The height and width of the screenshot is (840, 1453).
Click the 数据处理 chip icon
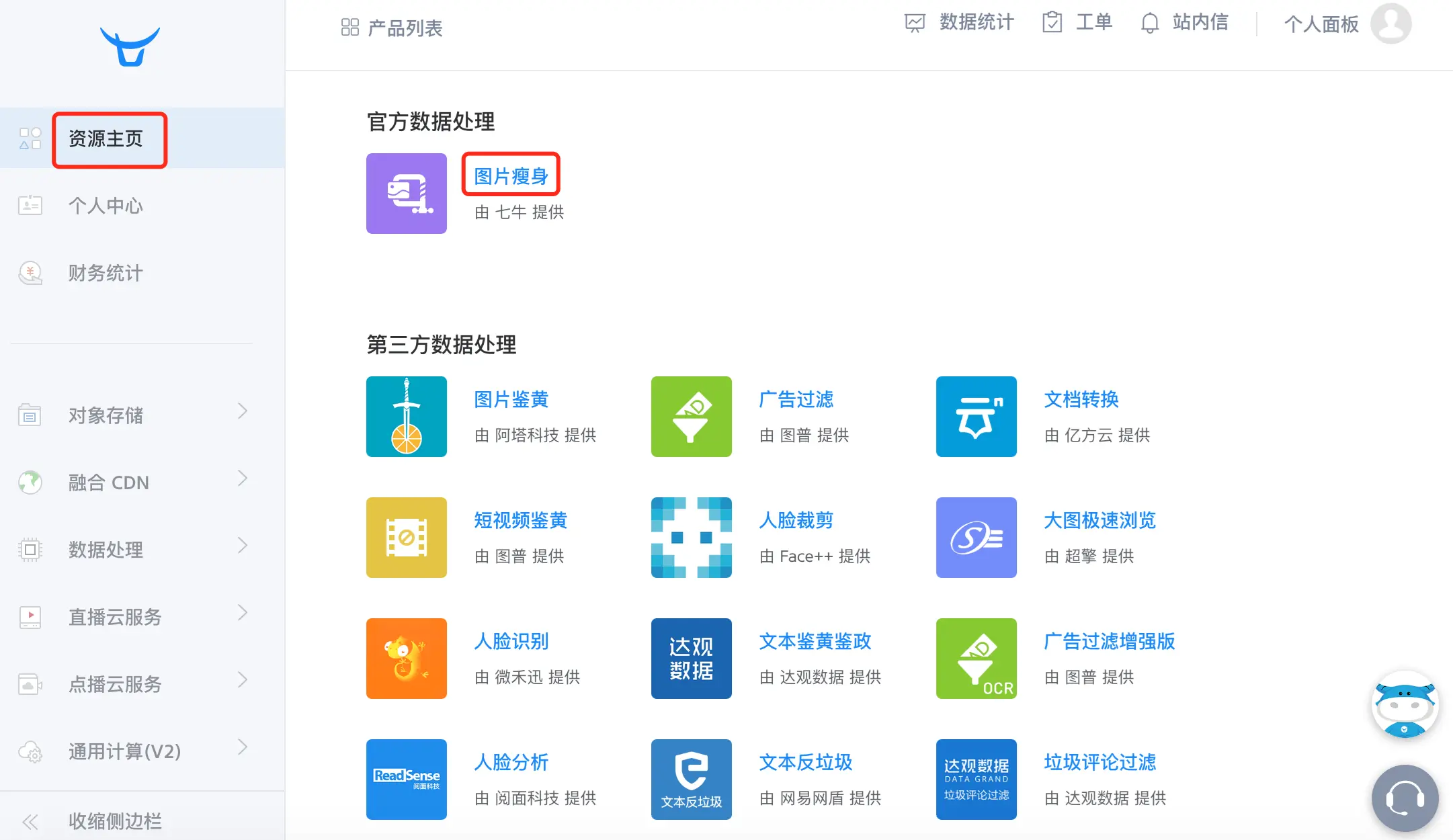click(30, 550)
